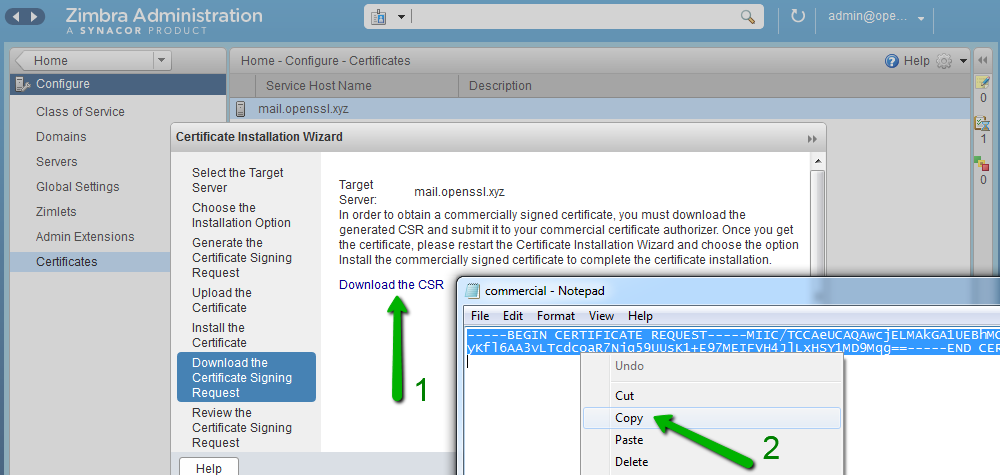This screenshot has width=1000, height=475.
Task: Click the gear settings icon
Action: 944,61
